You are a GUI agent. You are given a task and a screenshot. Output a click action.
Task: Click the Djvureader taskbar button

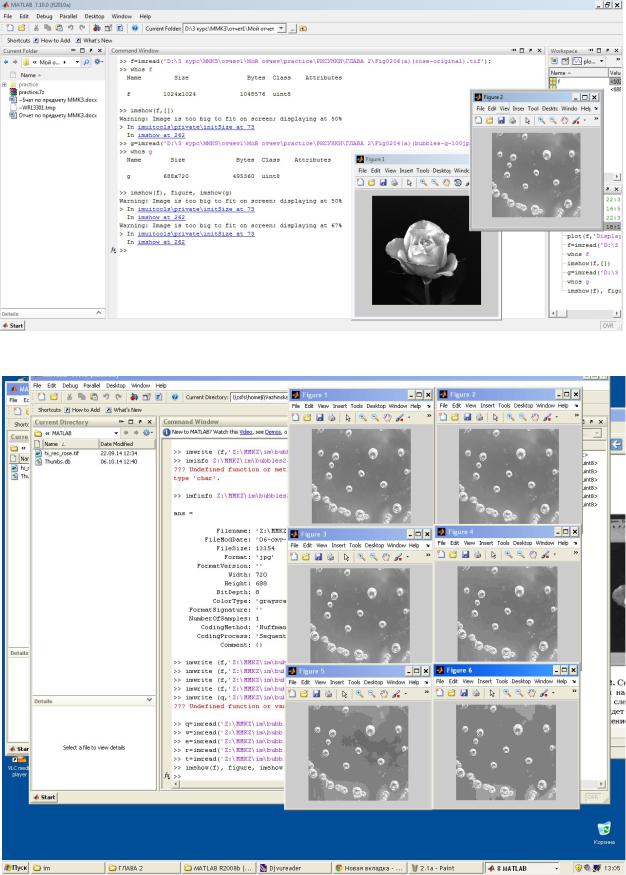click(x=293, y=868)
